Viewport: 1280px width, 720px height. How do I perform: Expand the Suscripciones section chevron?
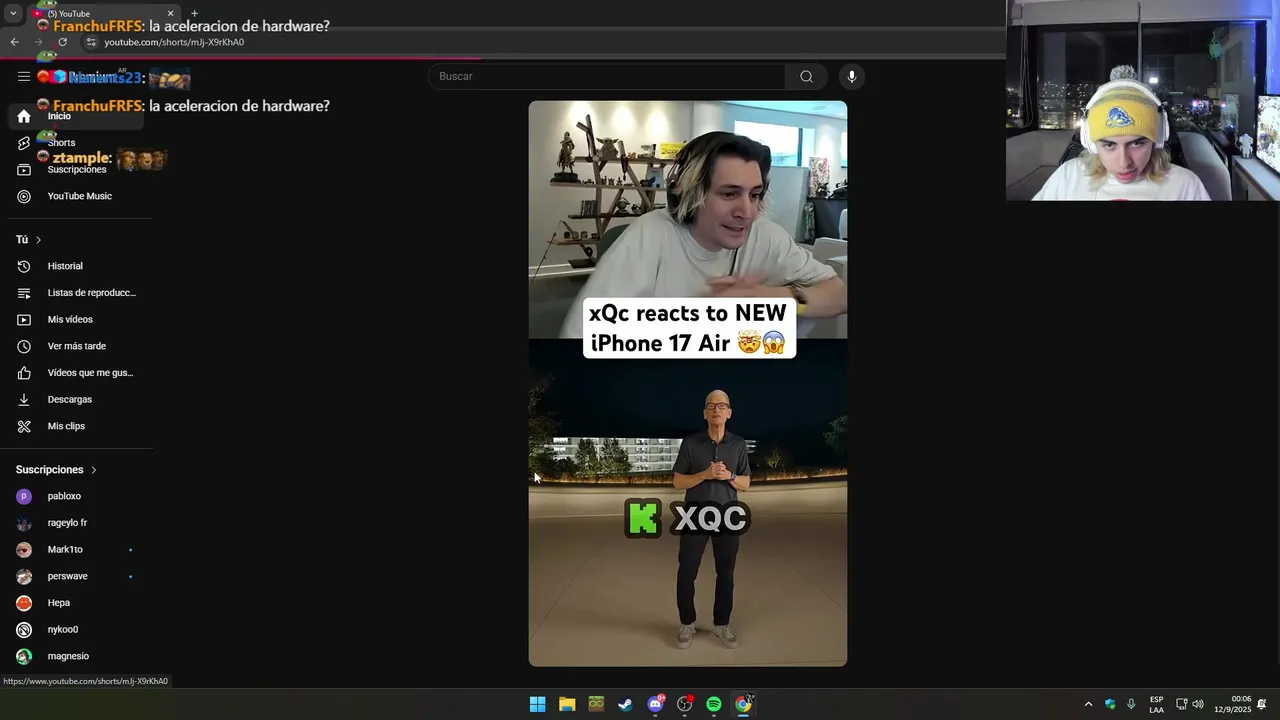(94, 470)
